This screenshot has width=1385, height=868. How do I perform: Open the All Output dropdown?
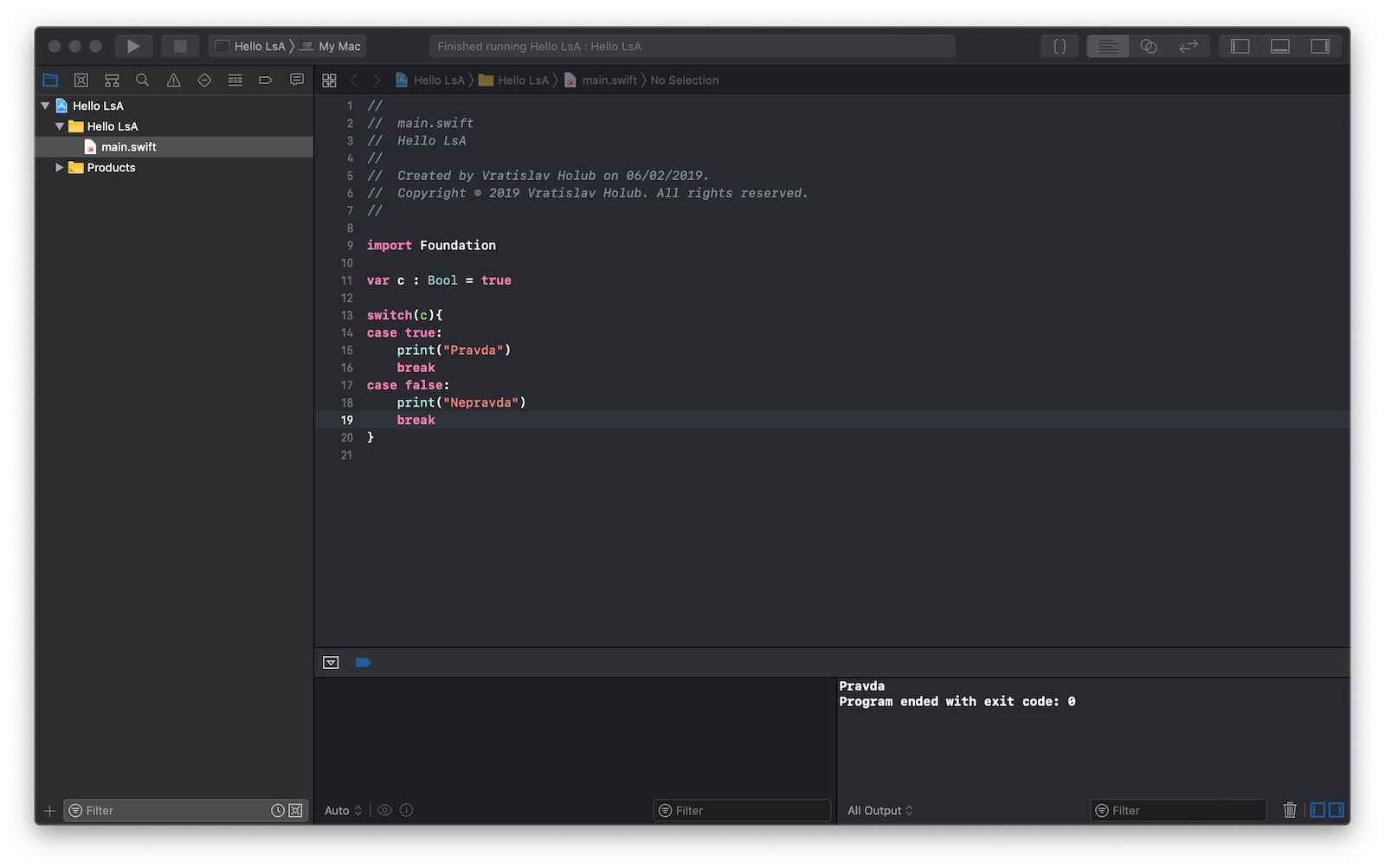click(x=879, y=811)
